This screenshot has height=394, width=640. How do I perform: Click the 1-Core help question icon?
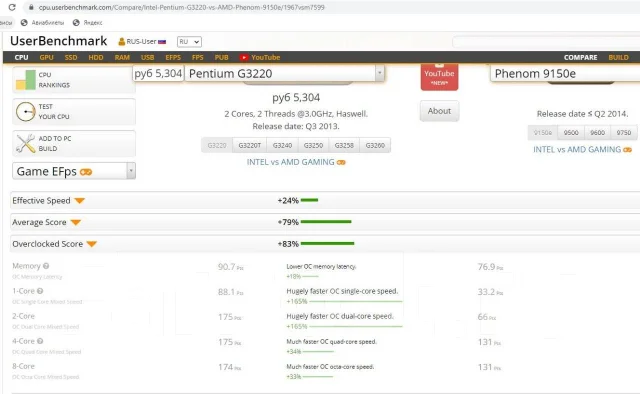point(40,291)
